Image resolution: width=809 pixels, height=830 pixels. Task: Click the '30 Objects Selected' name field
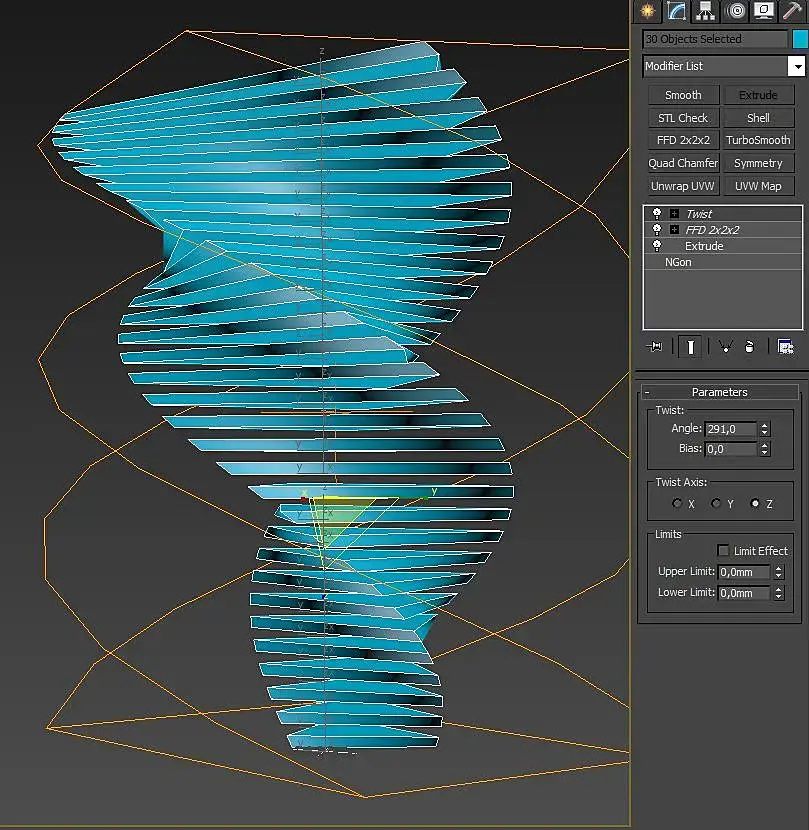(715, 39)
